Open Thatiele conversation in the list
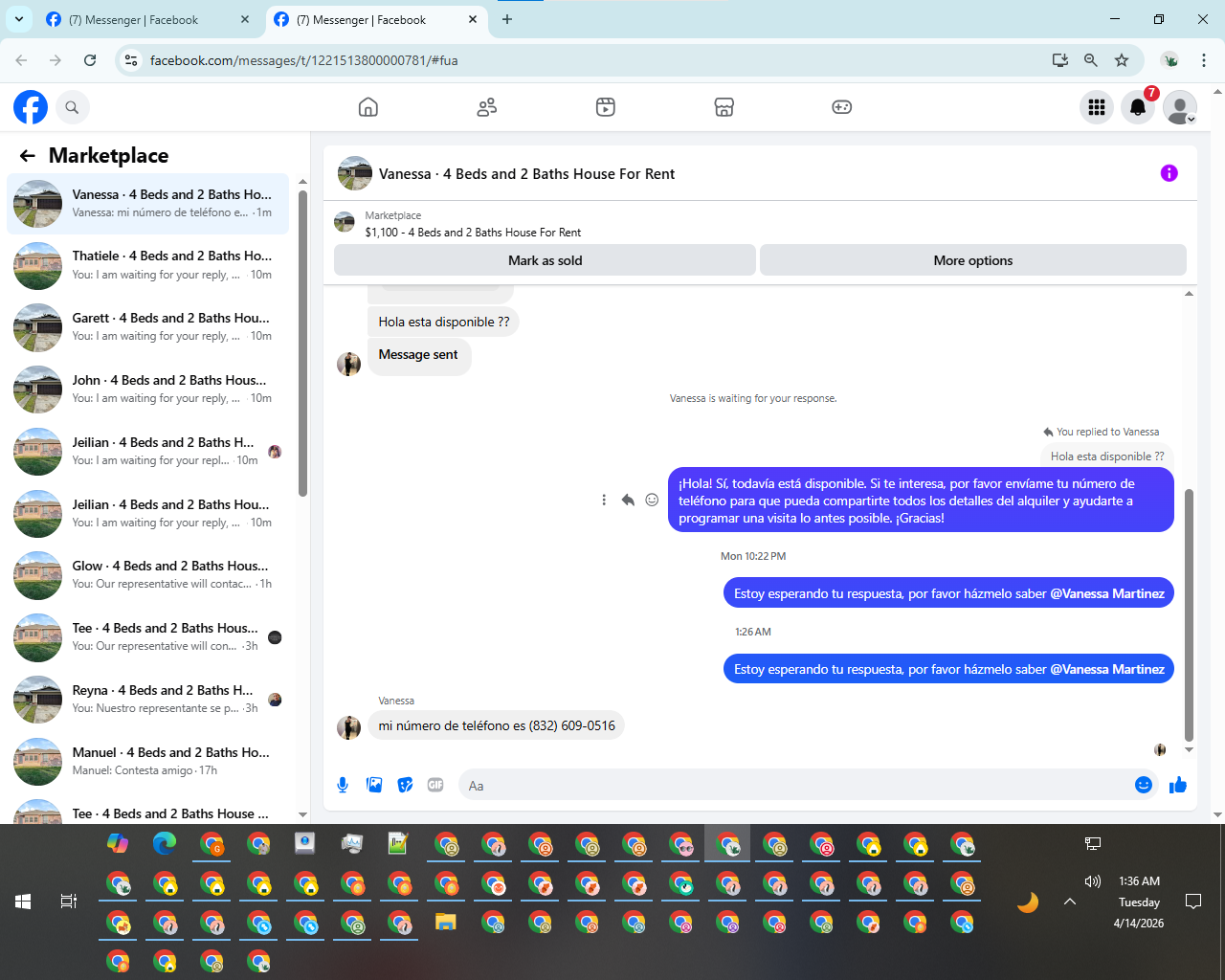 tap(148, 266)
